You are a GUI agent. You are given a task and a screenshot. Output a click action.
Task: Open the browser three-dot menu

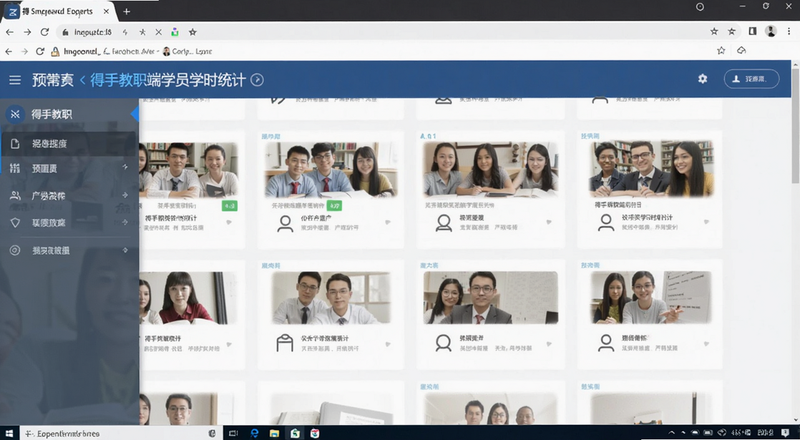tap(789, 32)
